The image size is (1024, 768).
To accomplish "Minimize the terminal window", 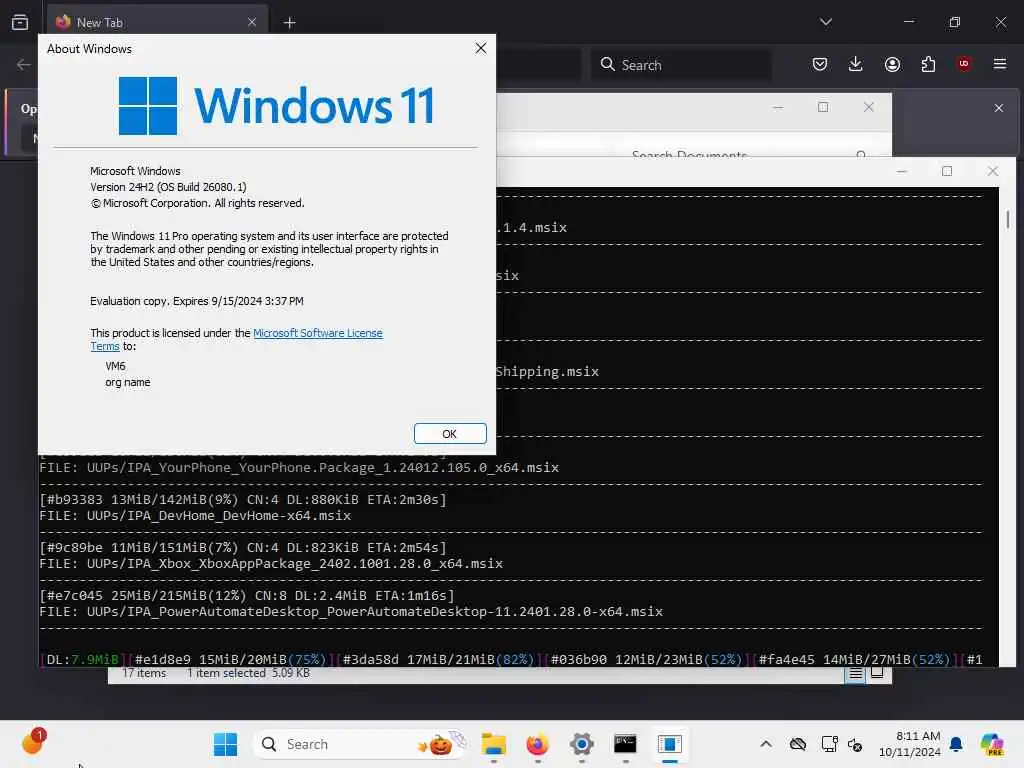I will click(902, 171).
